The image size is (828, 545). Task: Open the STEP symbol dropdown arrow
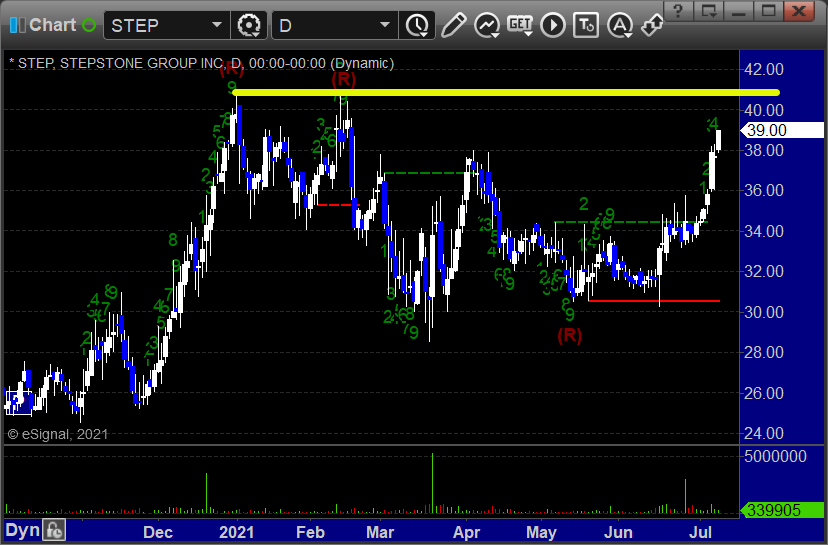[217, 25]
